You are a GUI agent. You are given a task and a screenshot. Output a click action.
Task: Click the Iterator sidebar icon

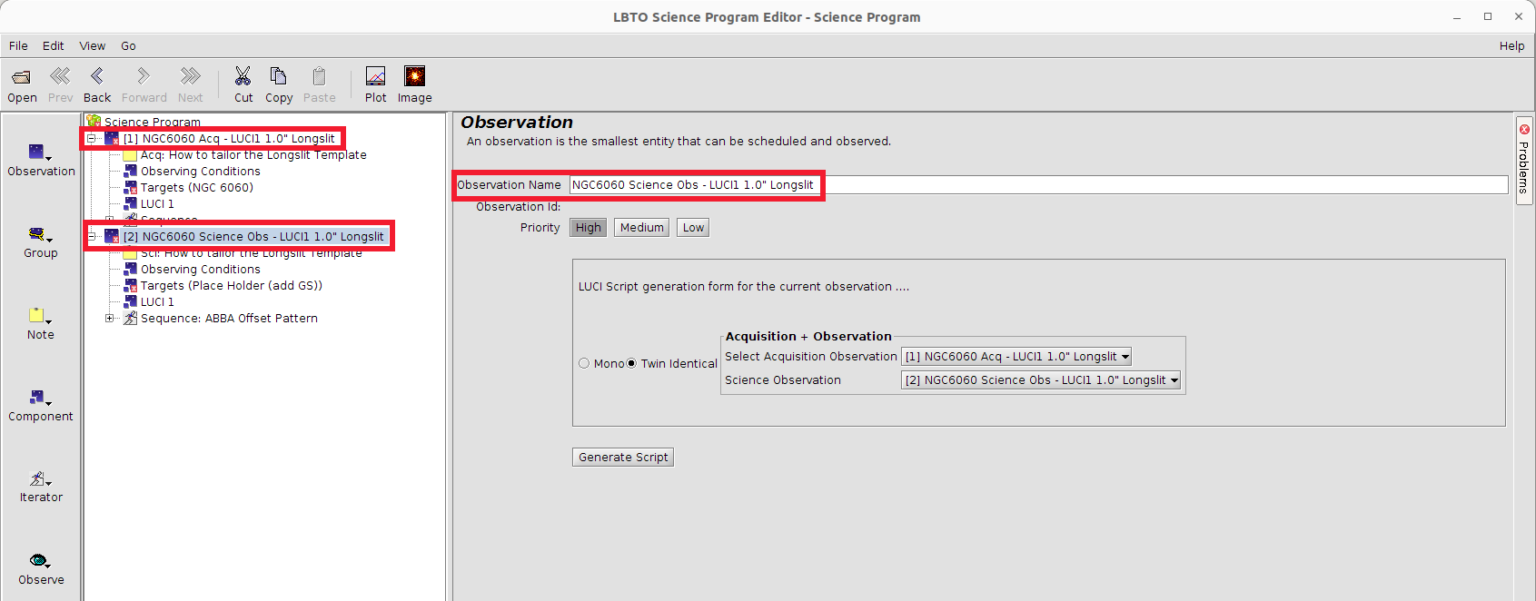(40, 480)
